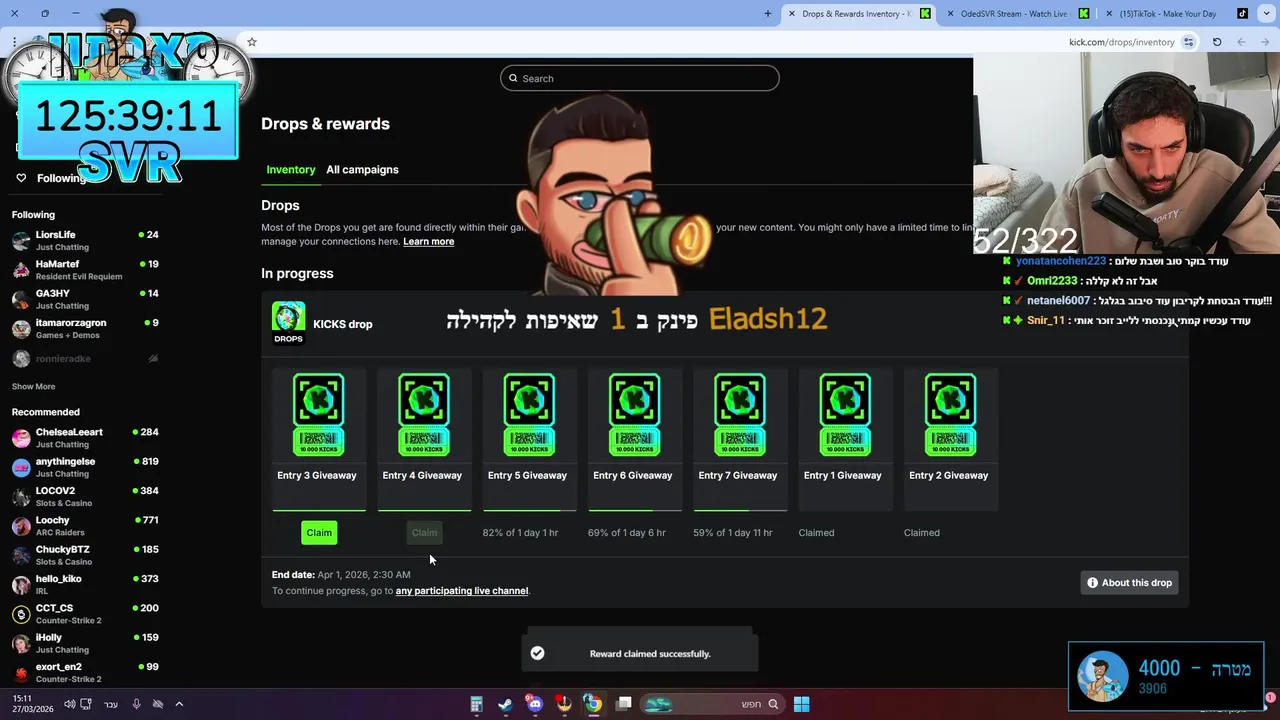
Task: Open the Entry 2 Giveaway drop icon
Action: [950, 414]
